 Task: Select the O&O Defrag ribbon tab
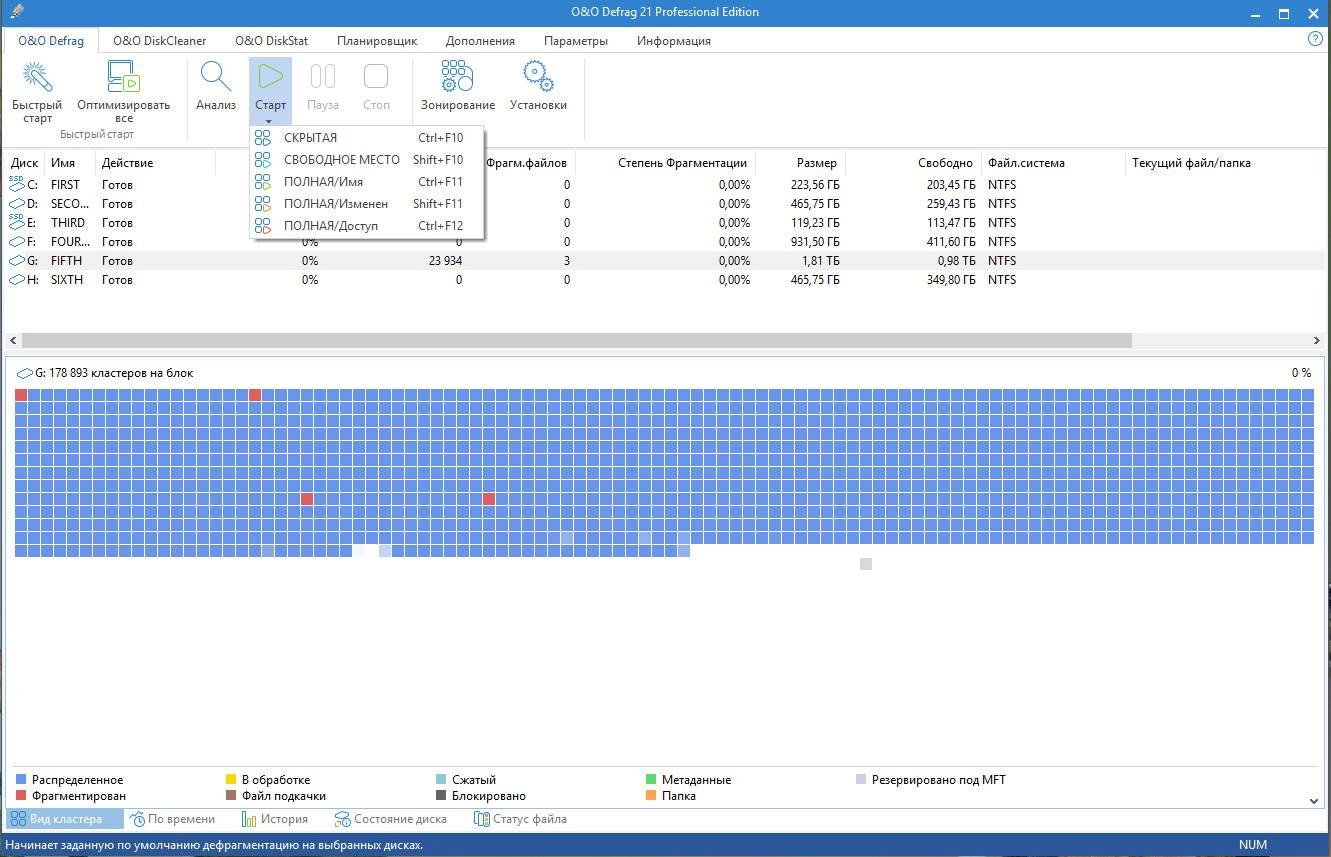50,41
